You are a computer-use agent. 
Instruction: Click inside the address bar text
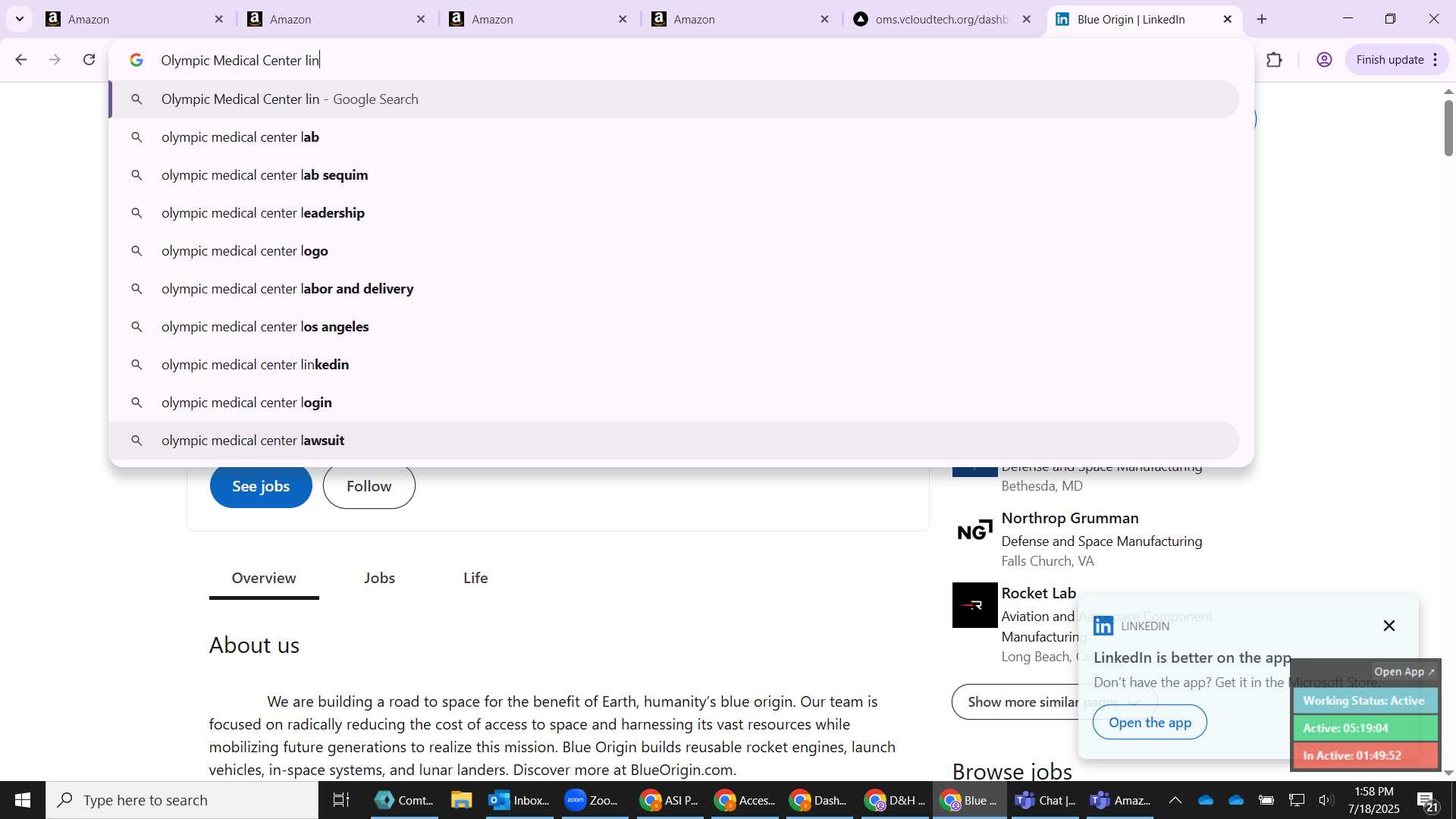point(240,60)
